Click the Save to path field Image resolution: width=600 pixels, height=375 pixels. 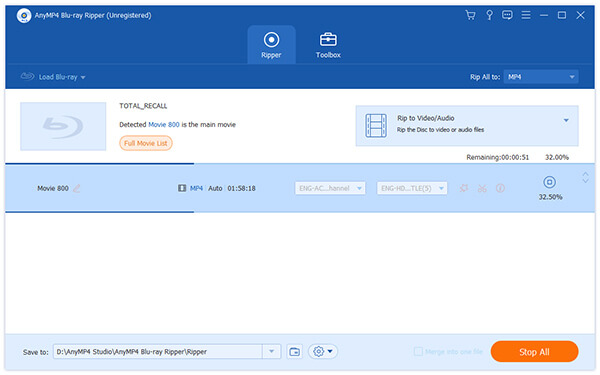click(x=158, y=352)
